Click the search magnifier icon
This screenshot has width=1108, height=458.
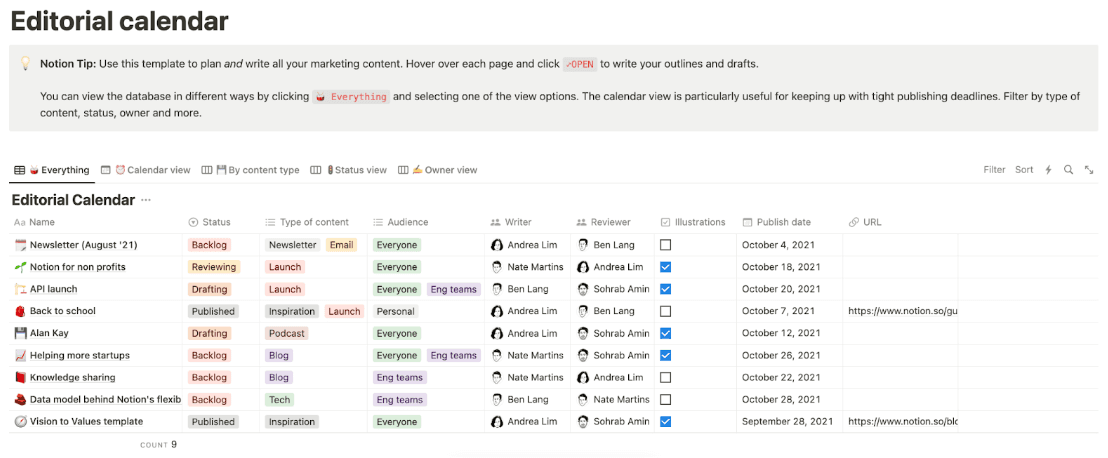(x=1068, y=170)
